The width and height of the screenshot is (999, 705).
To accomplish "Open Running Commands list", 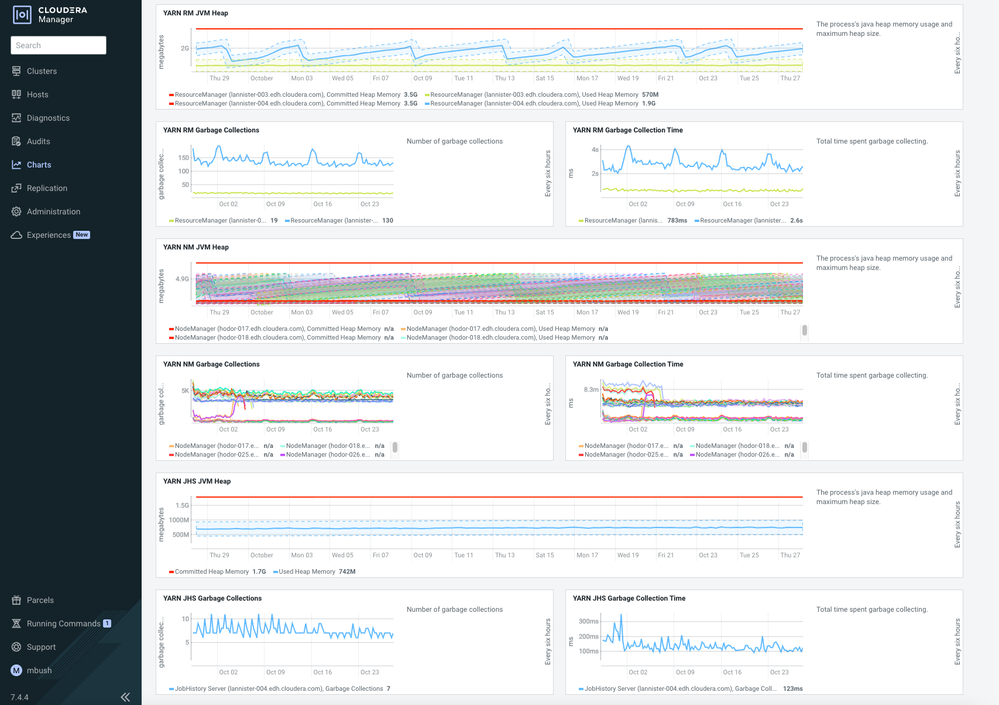I will (x=64, y=623).
